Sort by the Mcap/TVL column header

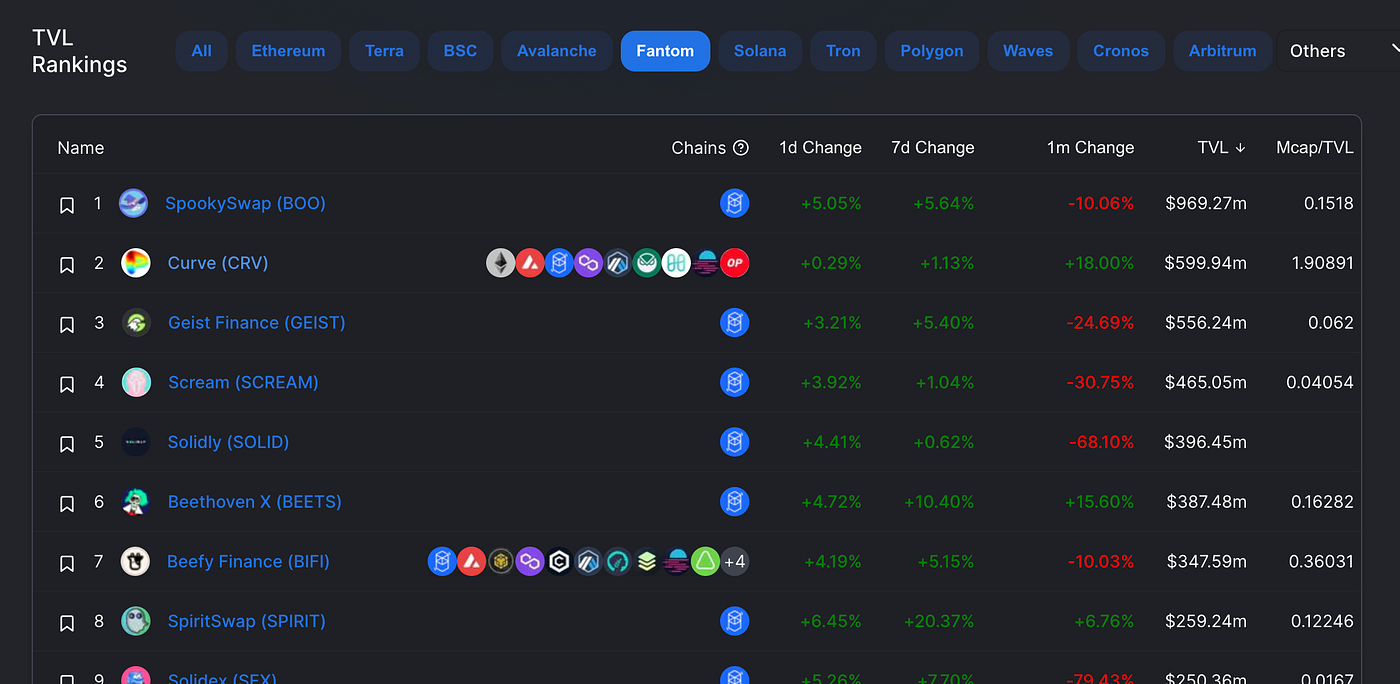click(x=1315, y=148)
